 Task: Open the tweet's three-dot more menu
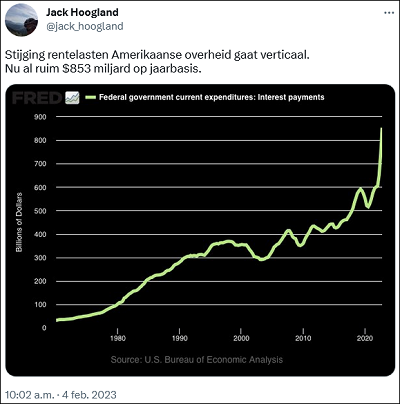[x=389, y=13]
